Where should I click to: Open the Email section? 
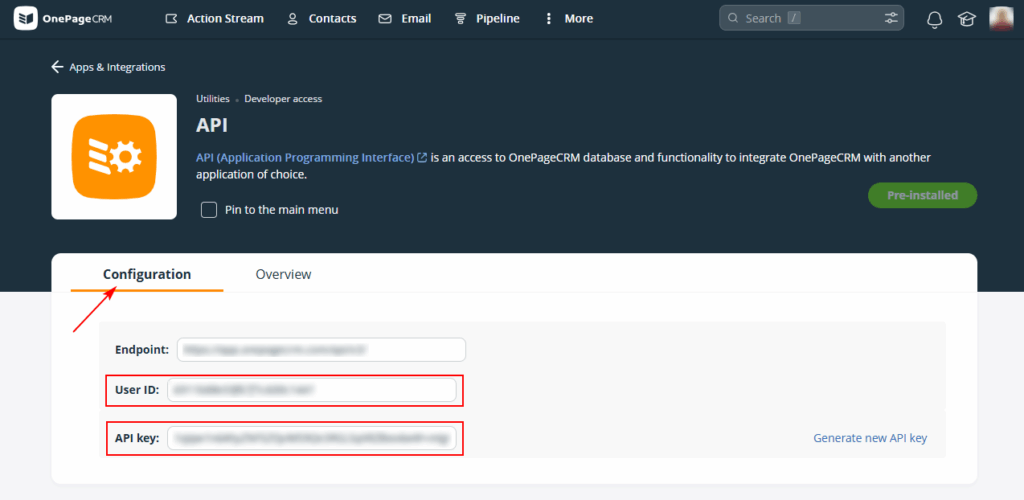click(x=405, y=18)
